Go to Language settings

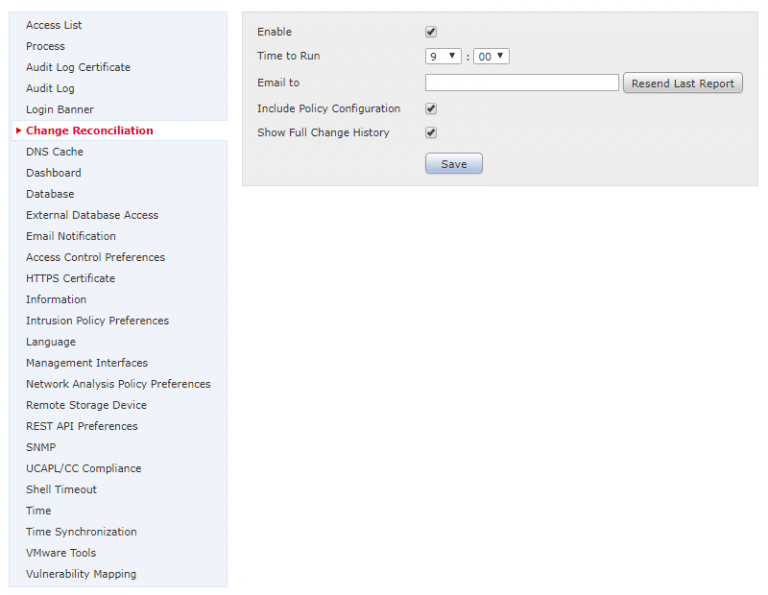pyautogui.click(x=51, y=342)
